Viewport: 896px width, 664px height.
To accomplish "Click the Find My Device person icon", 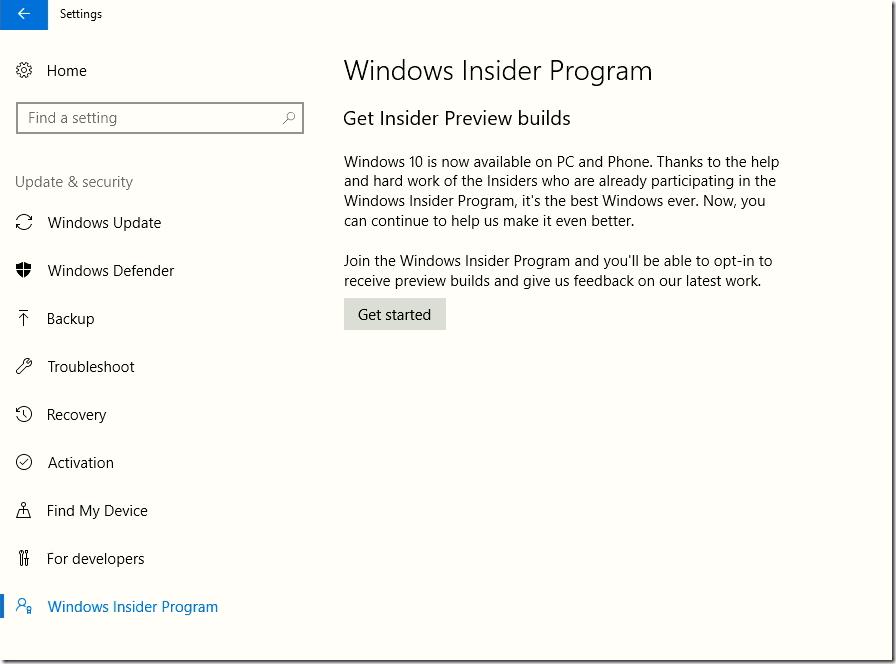I will [x=23, y=510].
